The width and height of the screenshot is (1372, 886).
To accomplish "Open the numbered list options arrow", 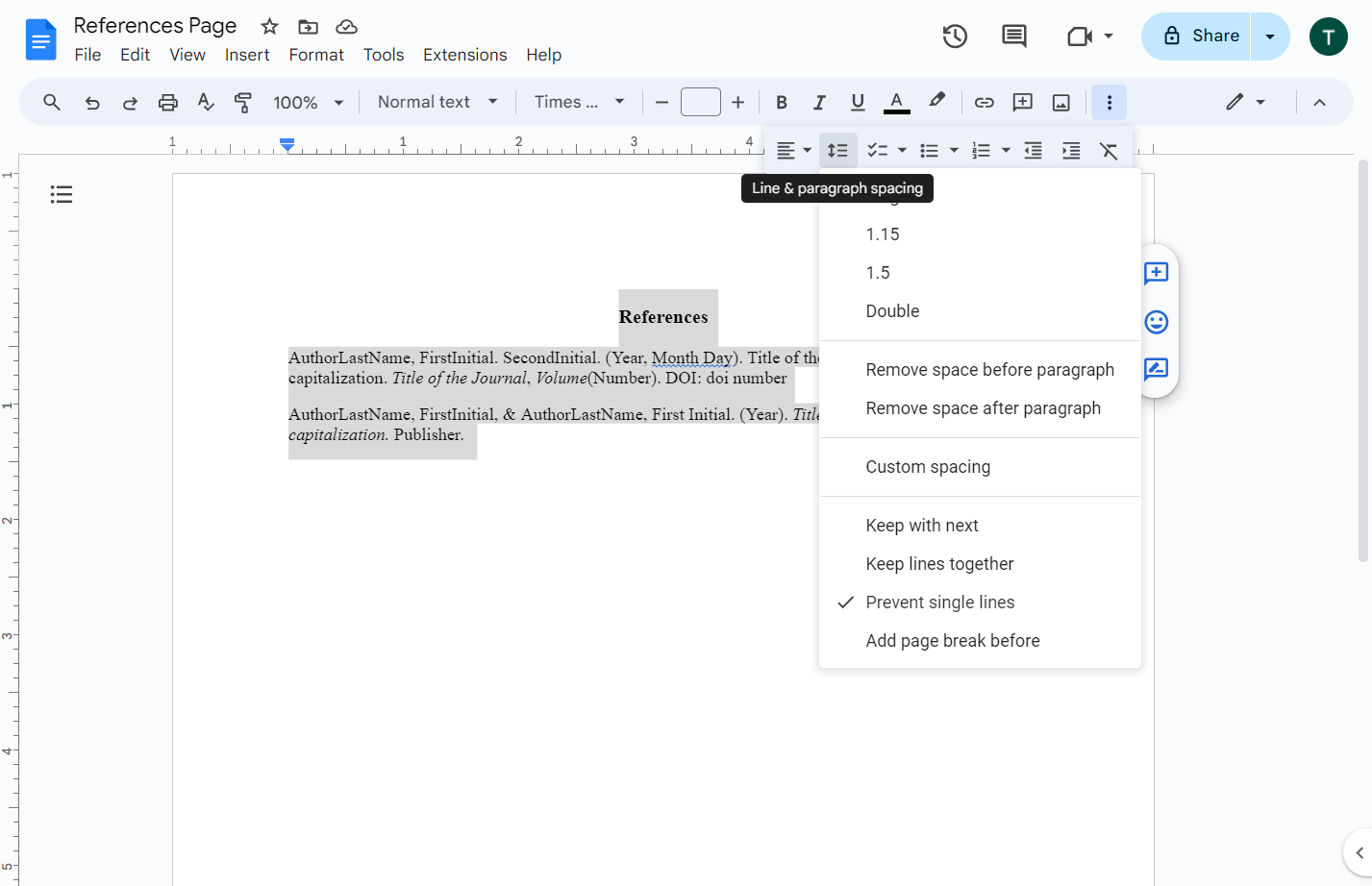I will [1006, 150].
